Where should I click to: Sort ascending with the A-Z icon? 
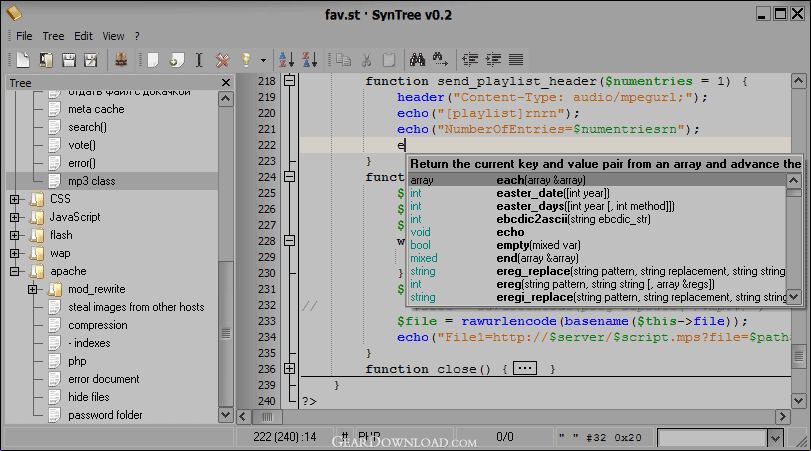[x=286, y=60]
